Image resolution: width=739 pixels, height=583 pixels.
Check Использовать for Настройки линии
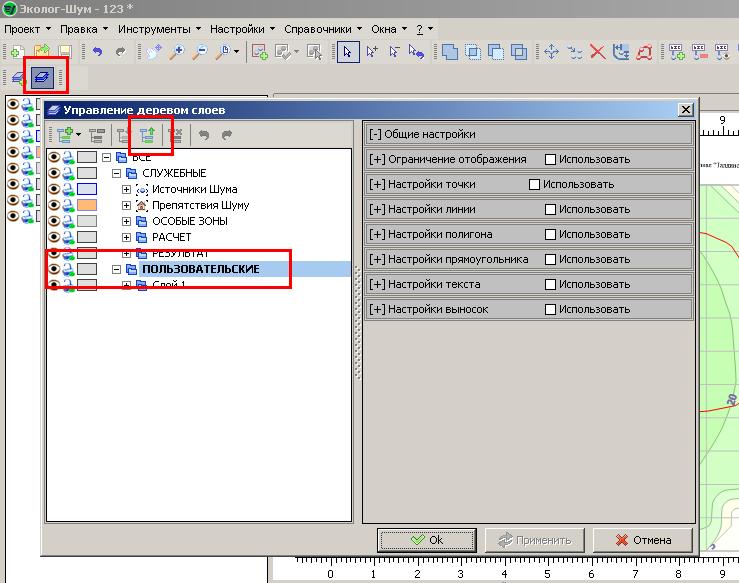550,209
